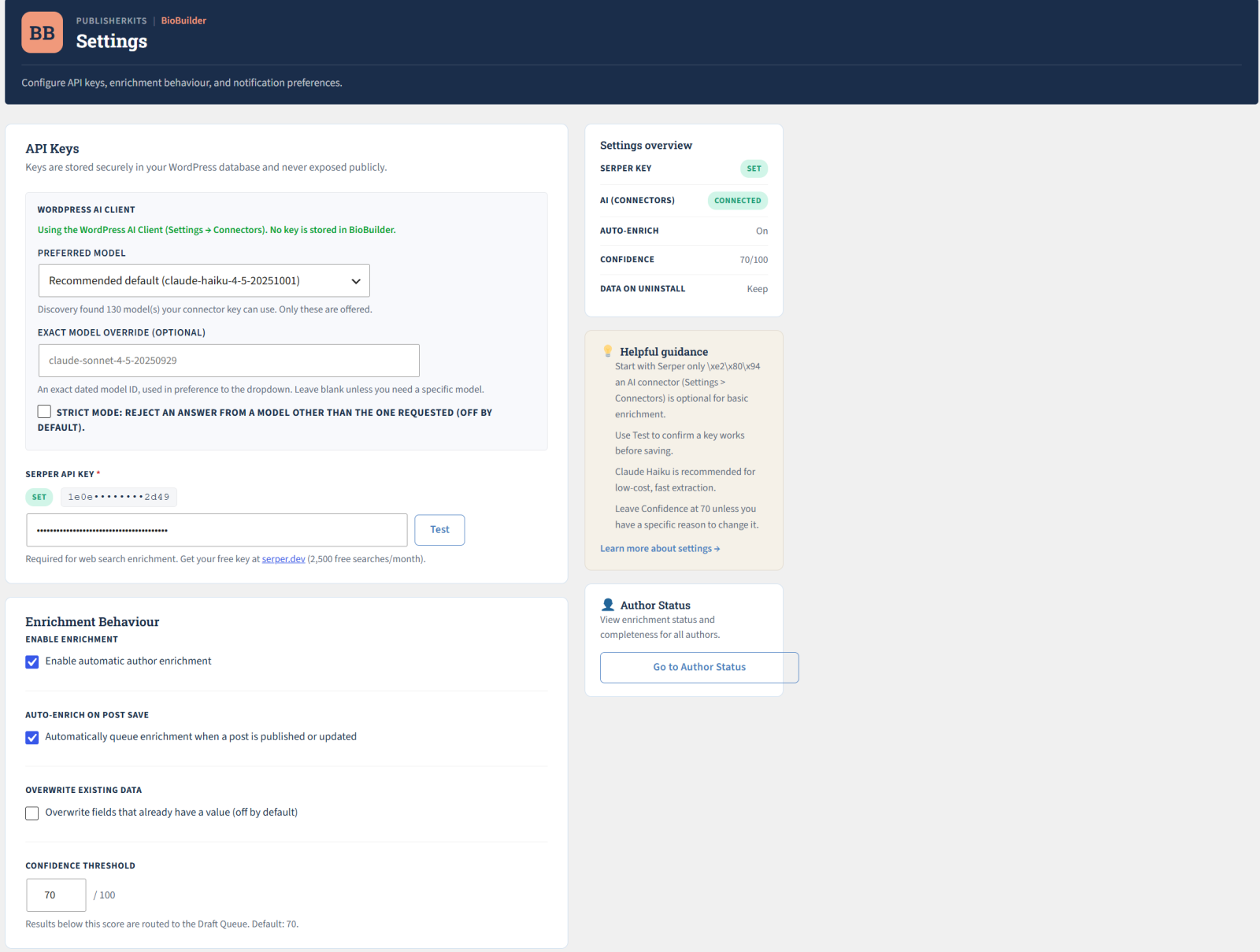Click the '/ 100' label beside threshold
Viewport: 1260px width, 952px height.
[104, 895]
